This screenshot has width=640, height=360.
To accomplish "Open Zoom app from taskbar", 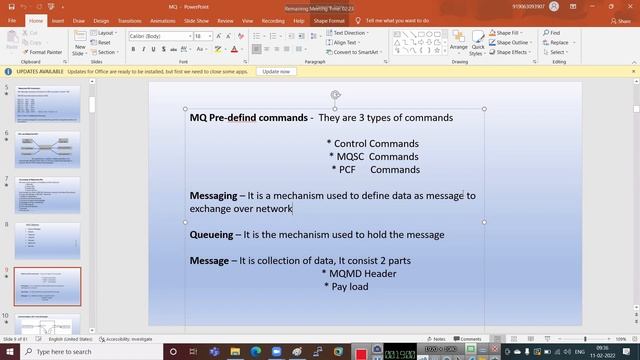I will coord(276,351).
